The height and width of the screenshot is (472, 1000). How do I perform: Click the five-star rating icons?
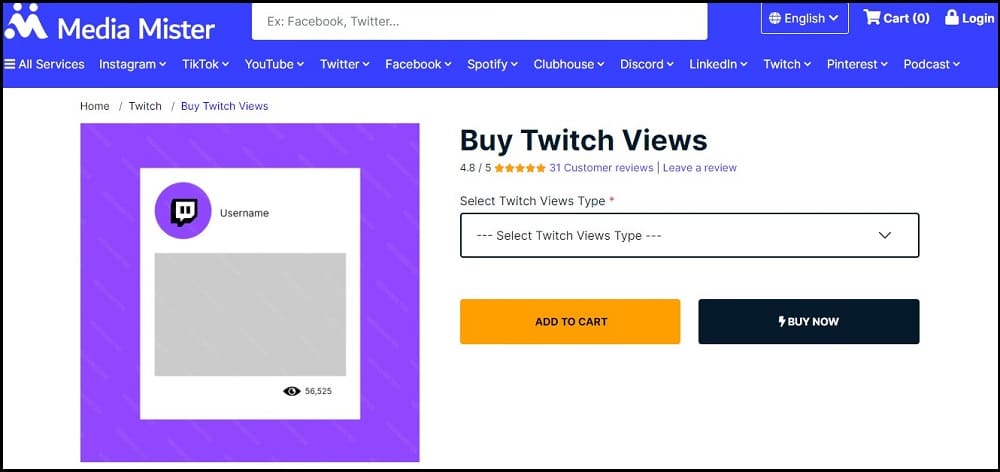(x=520, y=168)
